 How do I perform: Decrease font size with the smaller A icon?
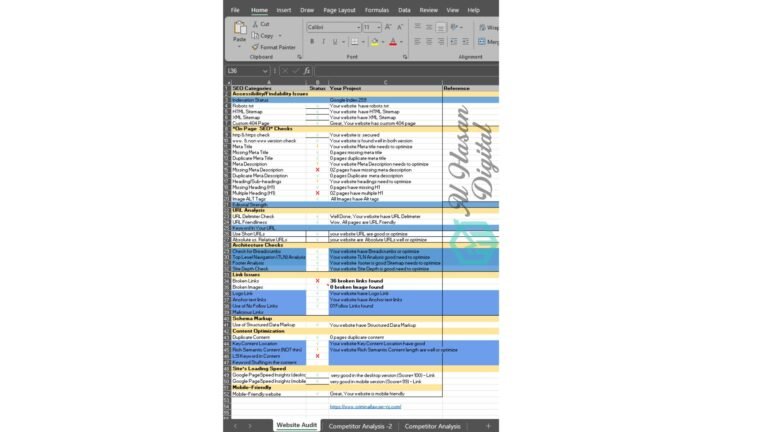[x=400, y=27]
